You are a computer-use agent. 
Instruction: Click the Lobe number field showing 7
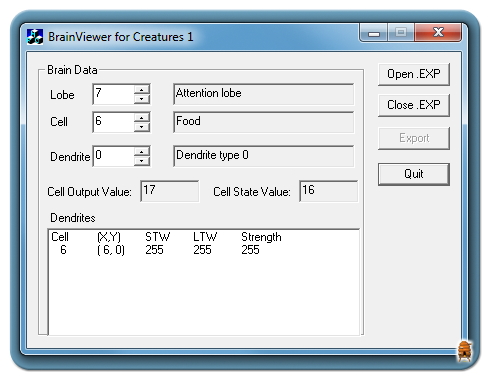tap(114, 94)
